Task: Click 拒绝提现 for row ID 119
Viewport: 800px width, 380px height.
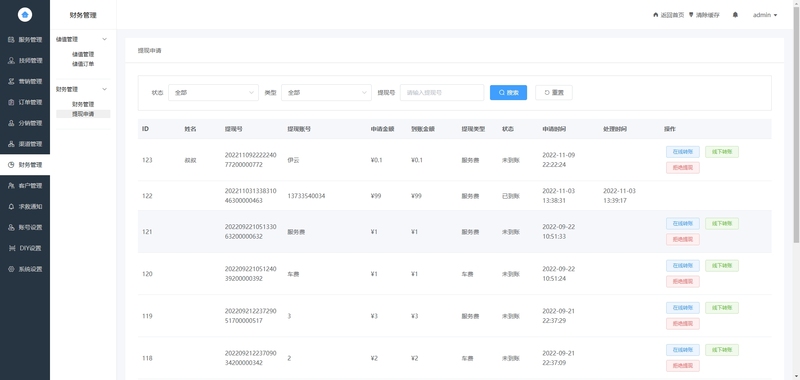Action: 683,324
